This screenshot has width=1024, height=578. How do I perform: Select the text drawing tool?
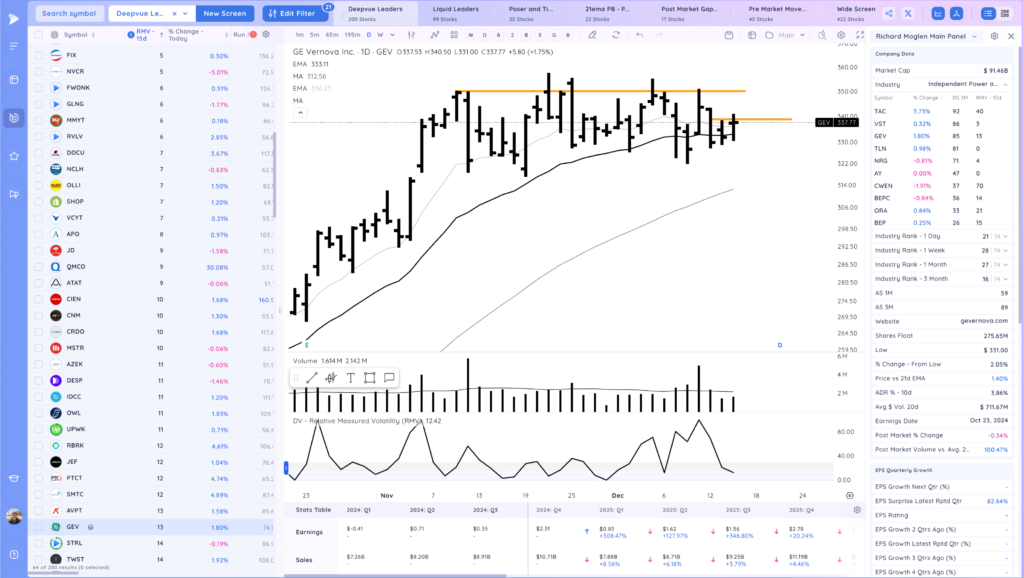pyautogui.click(x=351, y=377)
